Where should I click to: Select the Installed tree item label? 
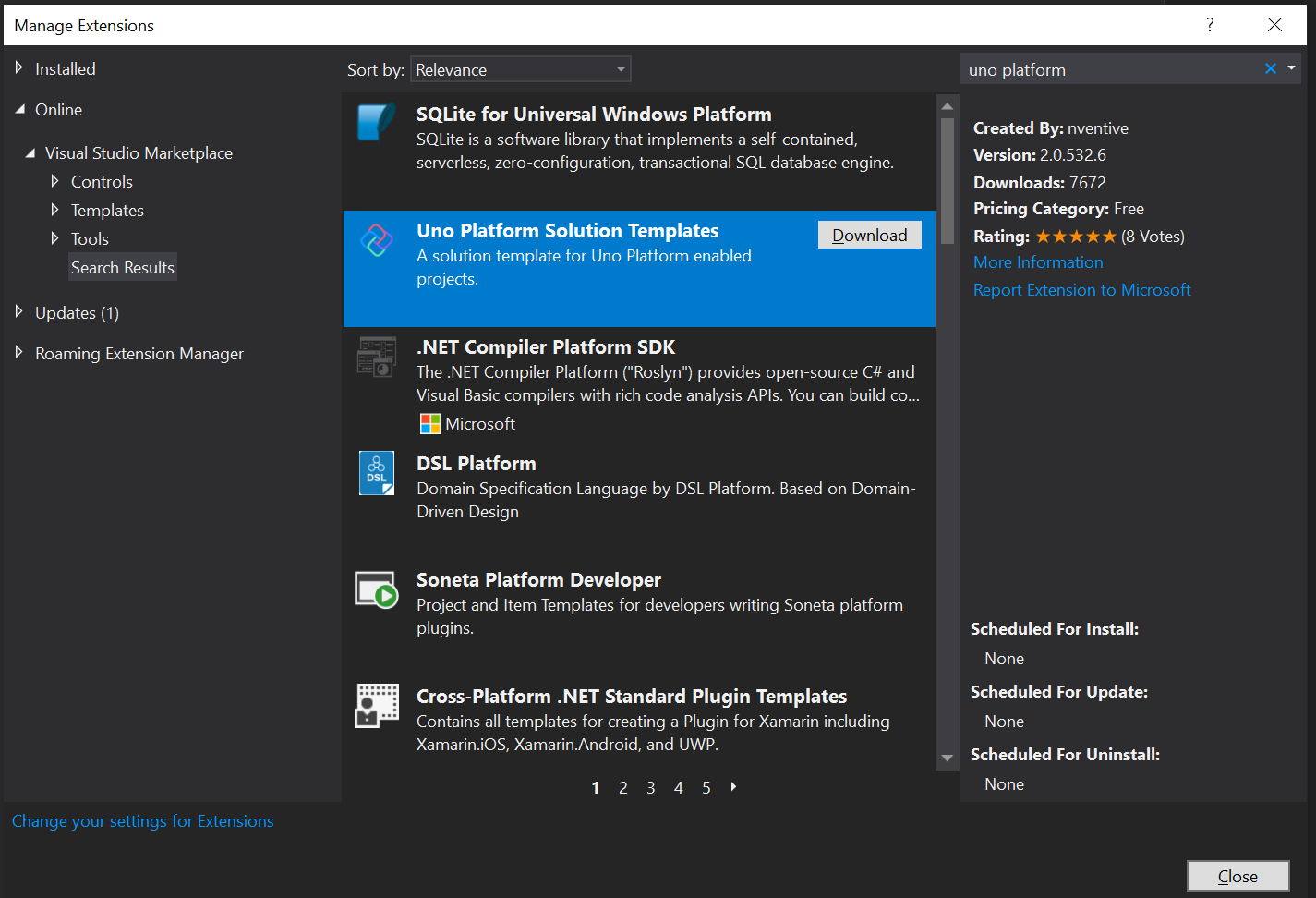[66, 69]
